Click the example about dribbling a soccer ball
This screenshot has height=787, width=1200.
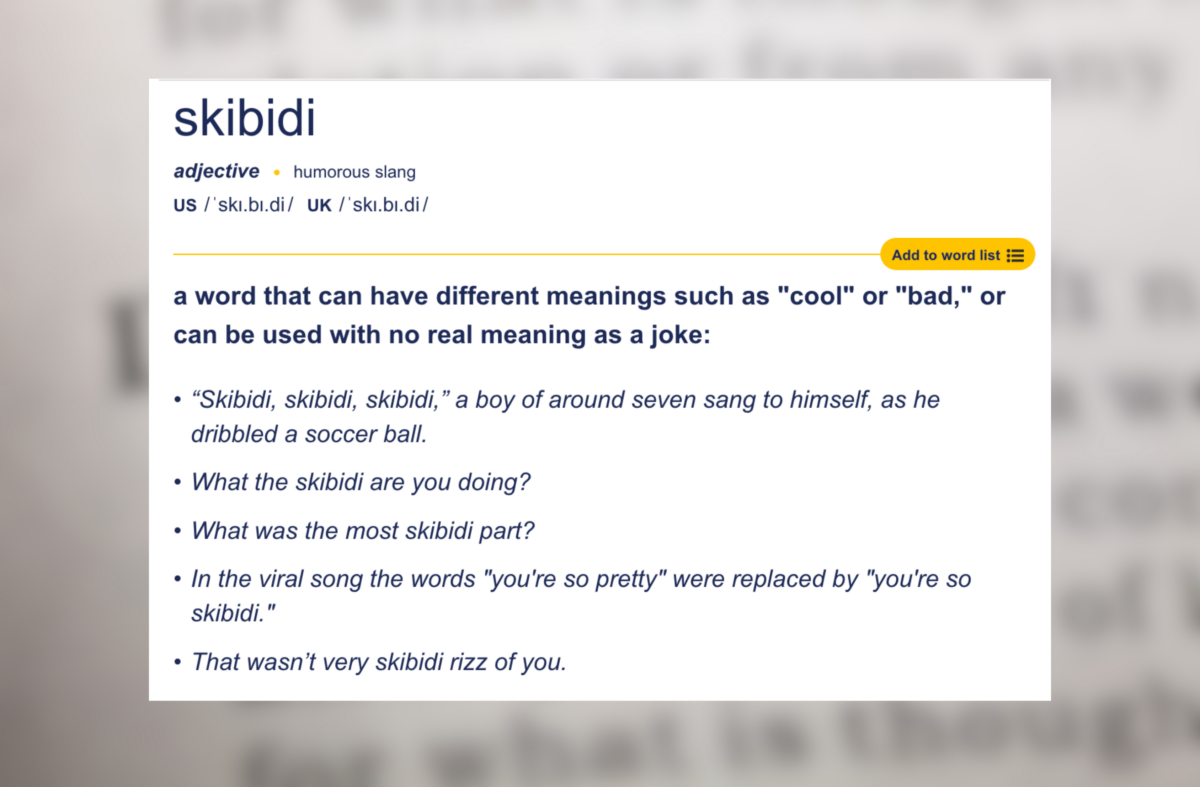[x=565, y=417]
